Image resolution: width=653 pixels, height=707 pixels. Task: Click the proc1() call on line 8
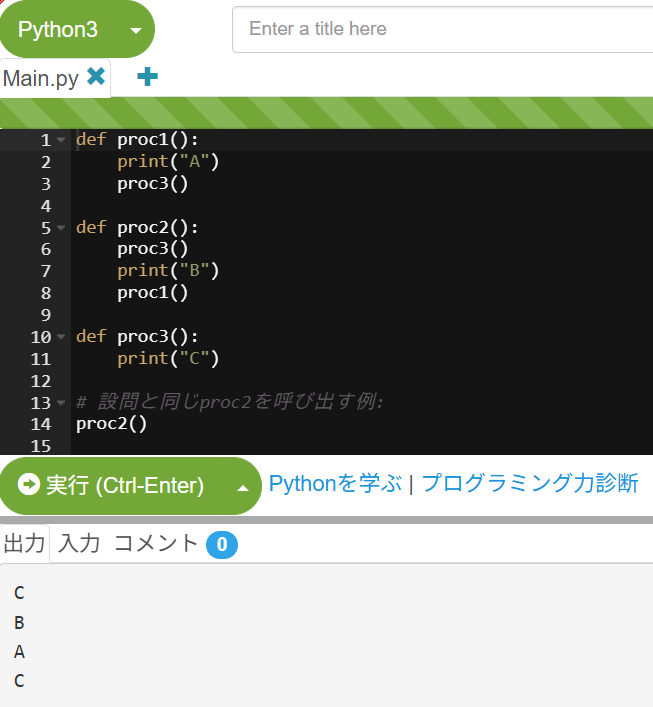(x=152, y=293)
